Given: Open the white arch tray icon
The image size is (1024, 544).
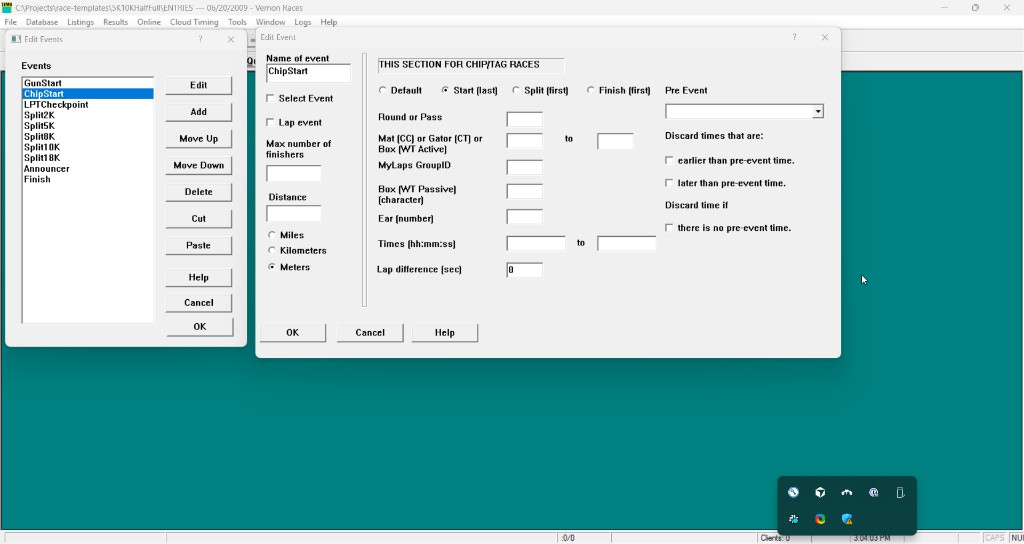Looking at the screenshot, I should pos(847,492).
